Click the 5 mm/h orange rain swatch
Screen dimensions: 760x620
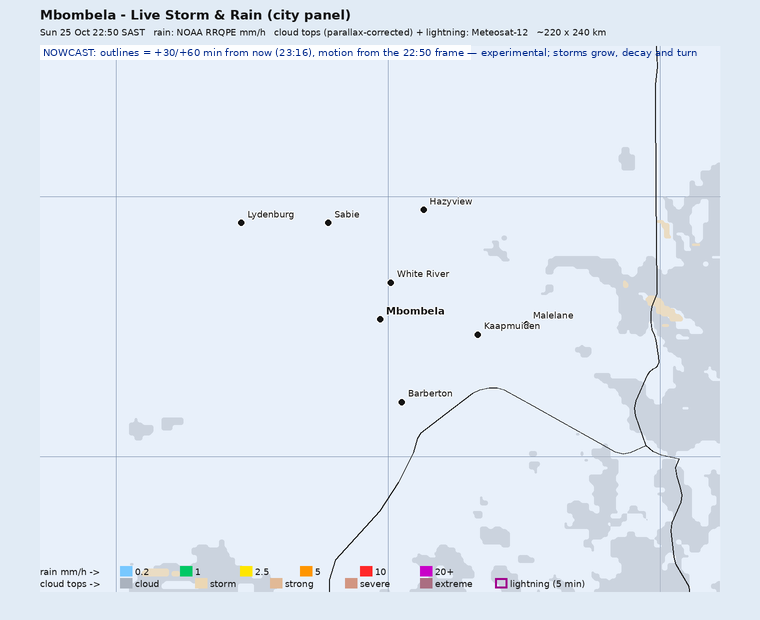(x=306, y=571)
